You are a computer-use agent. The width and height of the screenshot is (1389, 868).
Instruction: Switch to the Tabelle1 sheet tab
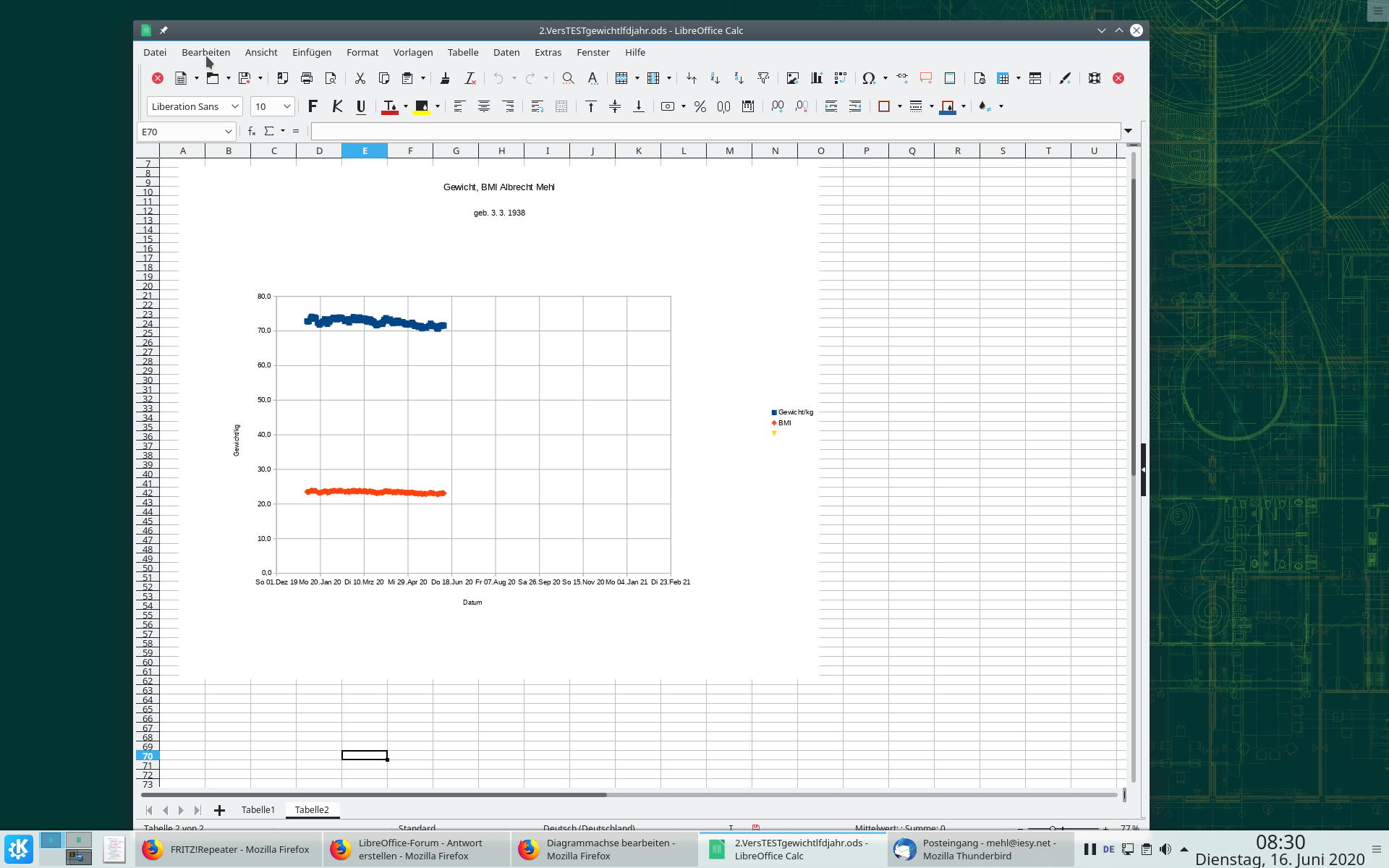pos(258,809)
